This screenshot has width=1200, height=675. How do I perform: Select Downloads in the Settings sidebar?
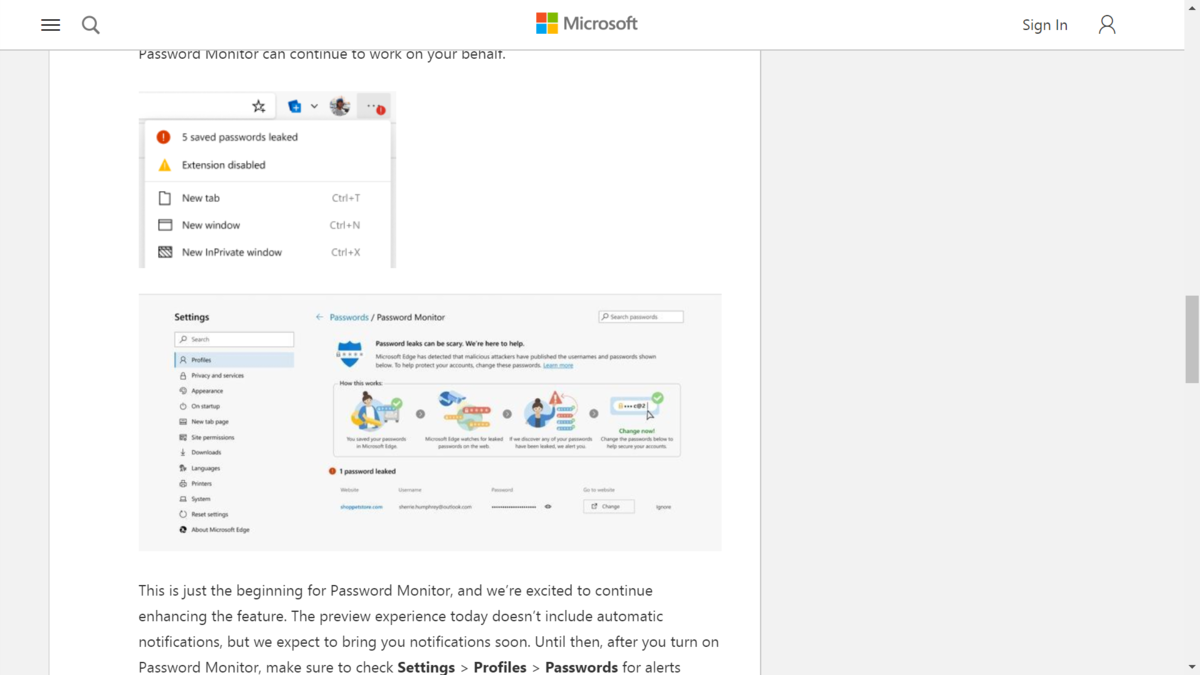coord(205,452)
